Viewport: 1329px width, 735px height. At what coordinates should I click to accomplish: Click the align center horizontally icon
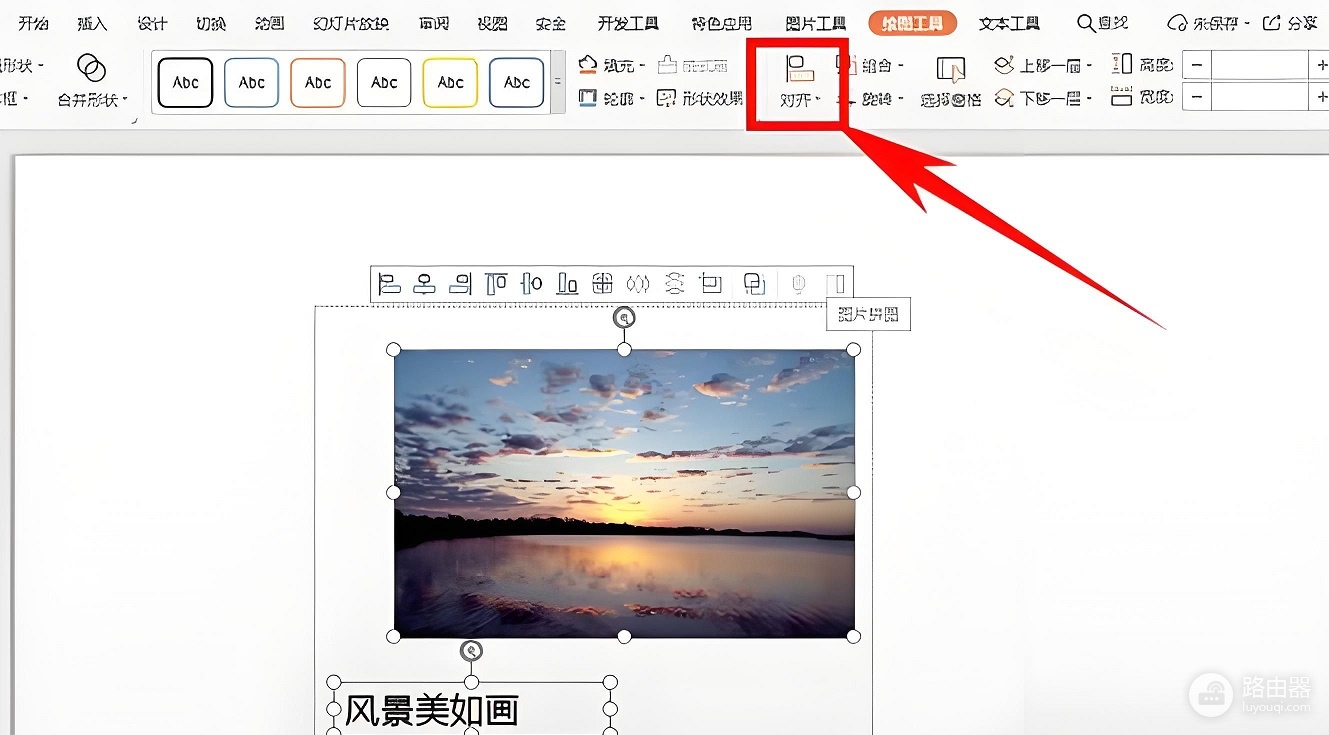point(425,284)
